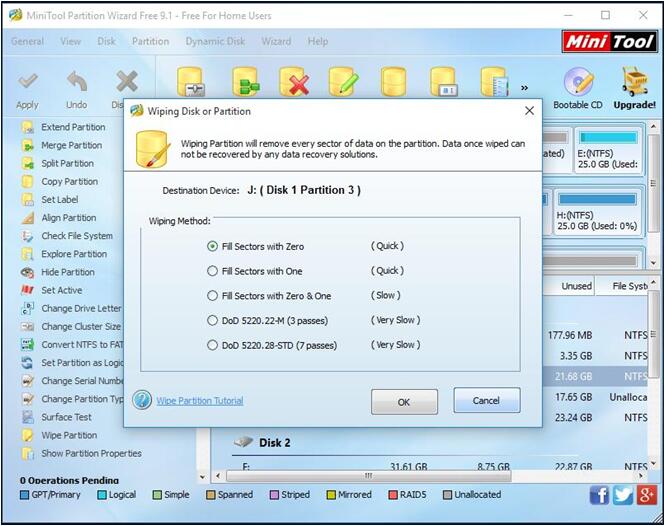
Task: Click Cancel in wipe dialog
Action: point(486,400)
